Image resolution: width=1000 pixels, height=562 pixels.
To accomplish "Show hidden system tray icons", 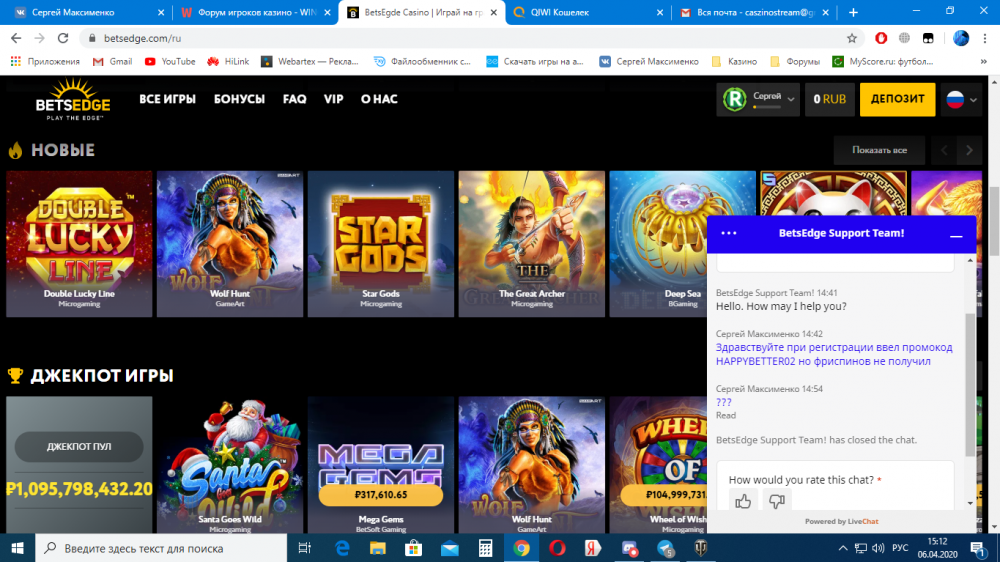I will coord(842,548).
